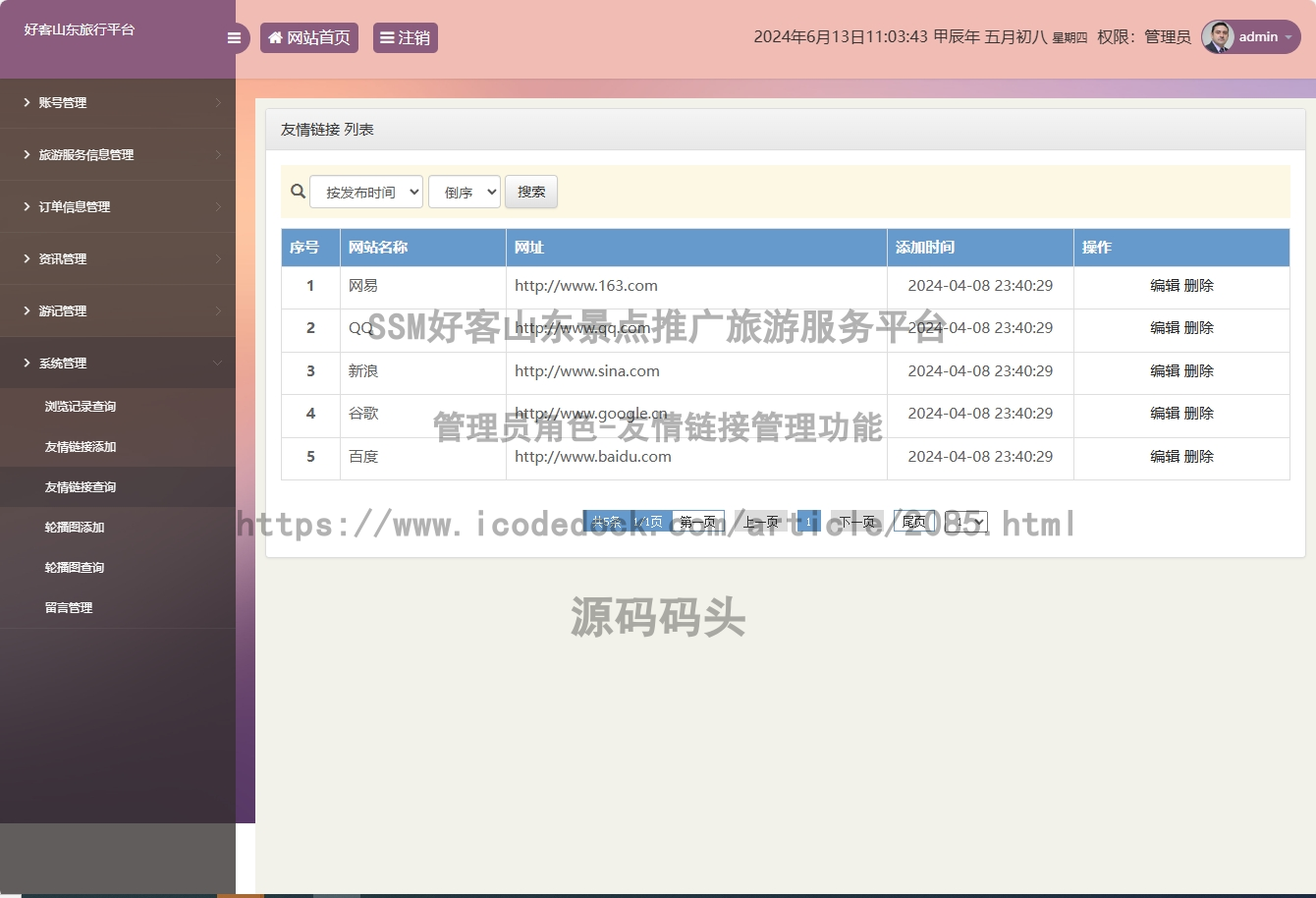The height and width of the screenshot is (898, 1316).
Task: Expand 旅游服务信息管理 menu
Action: [x=118, y=154]
